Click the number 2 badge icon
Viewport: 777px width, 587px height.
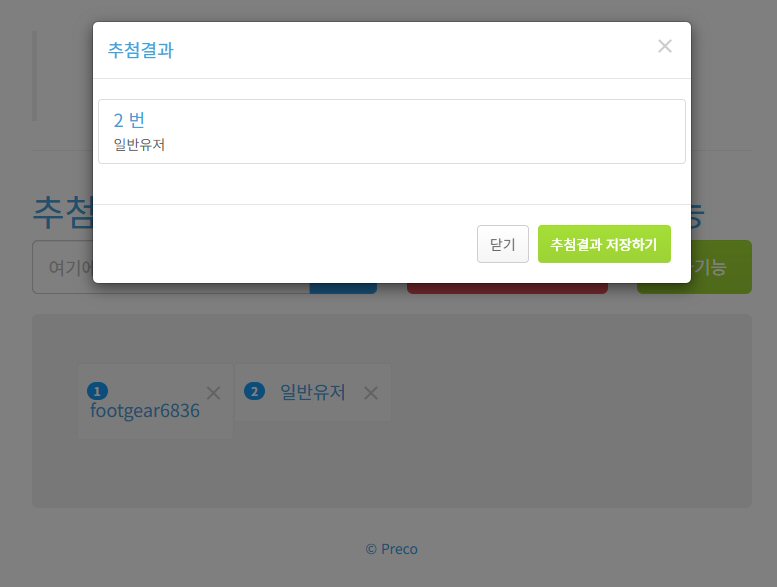(254, 391)
